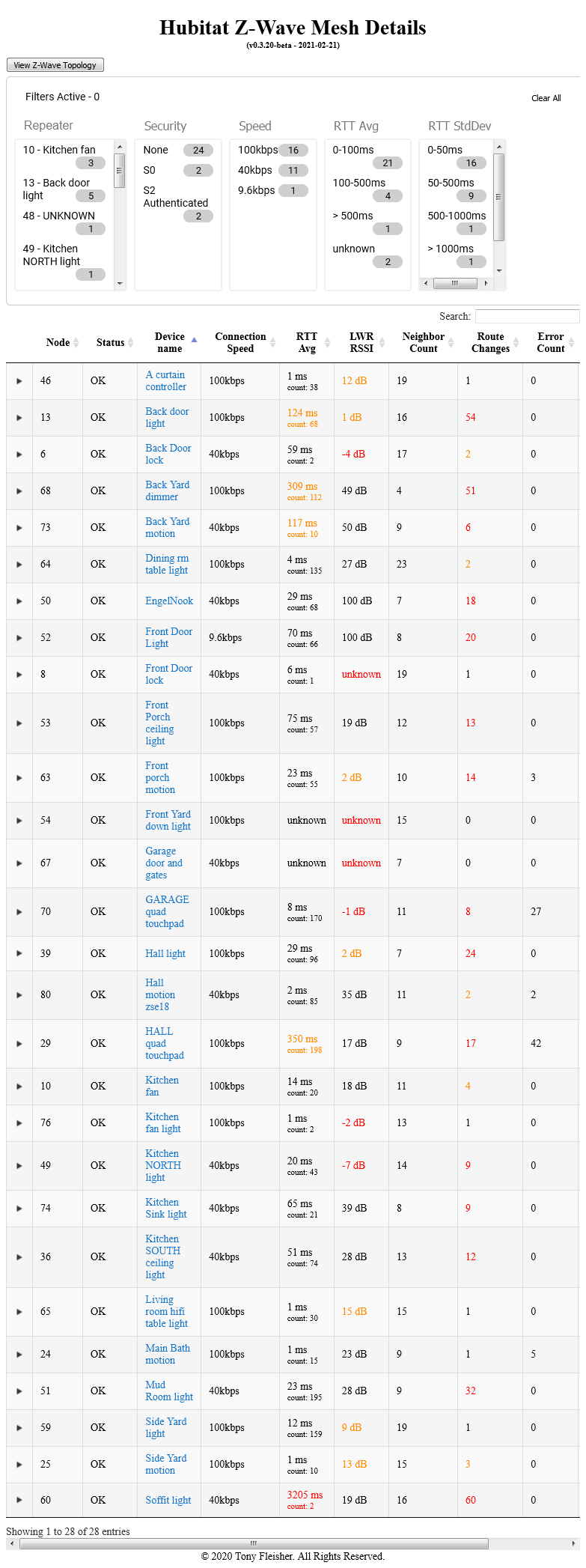Expand the Soffit light row
Image resolution: width=586 pixels, height=1568 pixels.
click(x=19, y=1501)
